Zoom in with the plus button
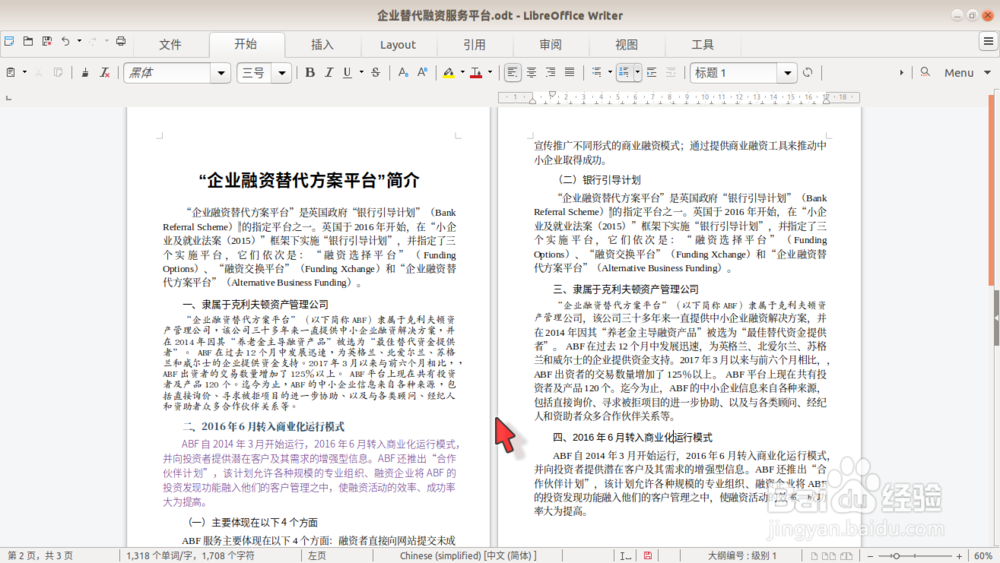This screenshot has height=563, width=1000. pos(959,556)
